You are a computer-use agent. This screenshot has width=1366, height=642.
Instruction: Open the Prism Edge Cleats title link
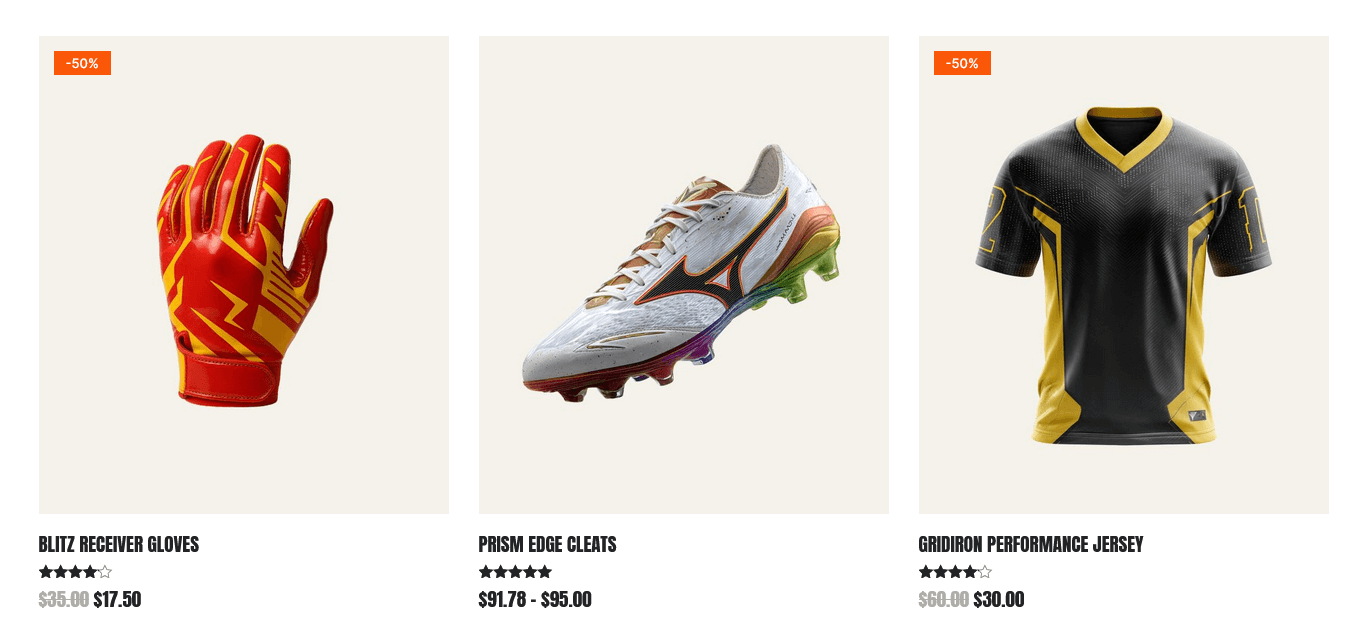coord(547,544)
